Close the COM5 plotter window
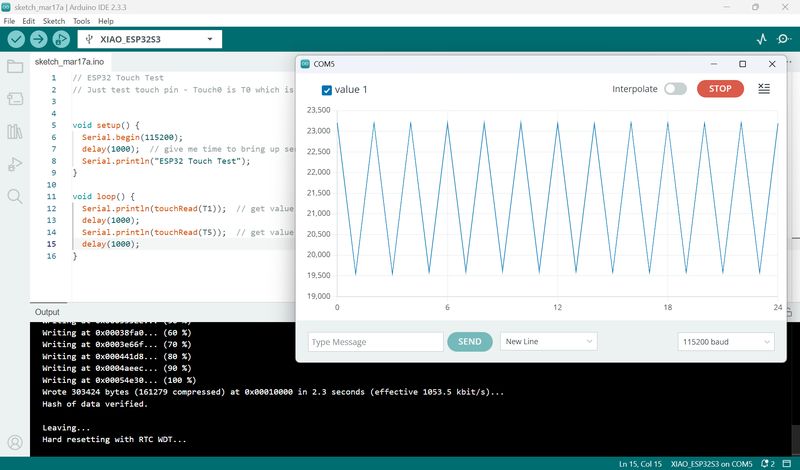 [x=772, y=64]
